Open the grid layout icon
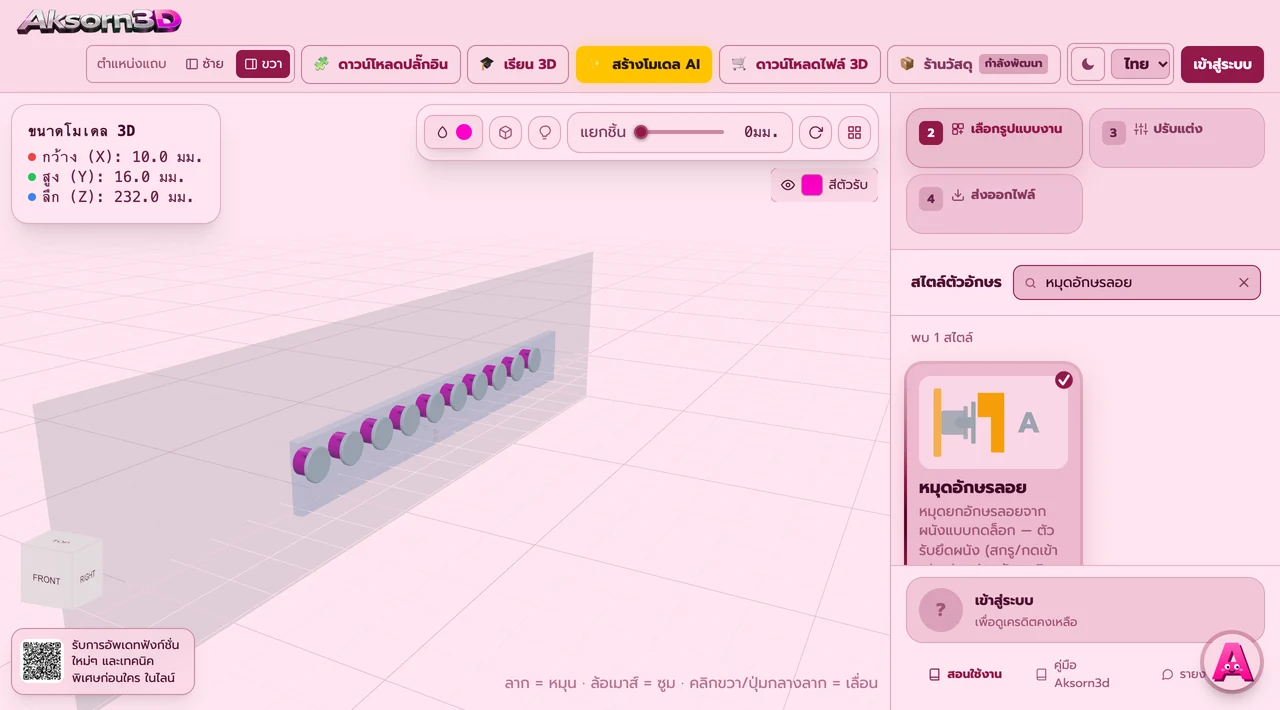1280x710 pixels. tap(854, 132)
